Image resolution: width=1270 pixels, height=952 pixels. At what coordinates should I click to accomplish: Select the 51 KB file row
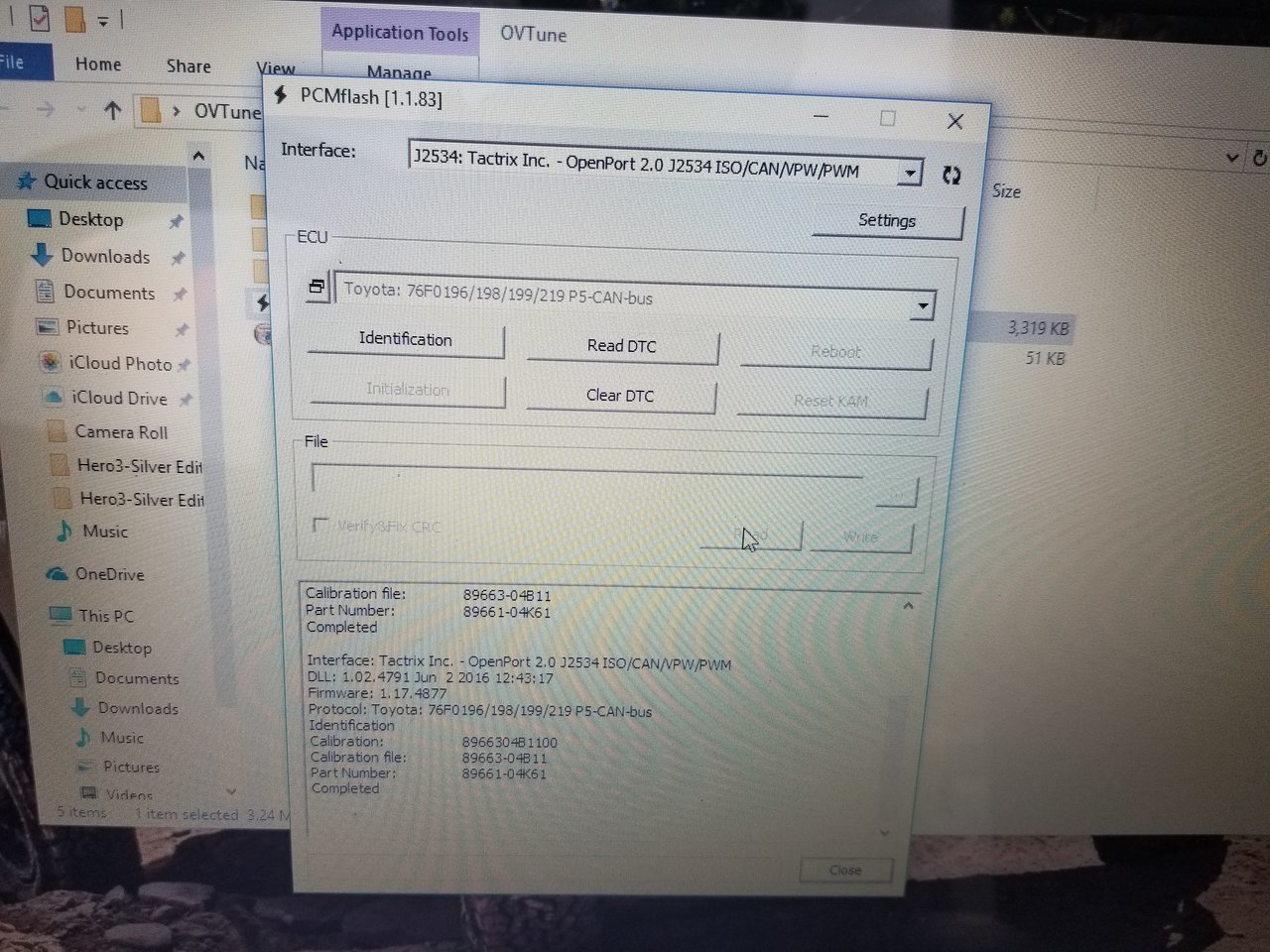pos(1045,358)
